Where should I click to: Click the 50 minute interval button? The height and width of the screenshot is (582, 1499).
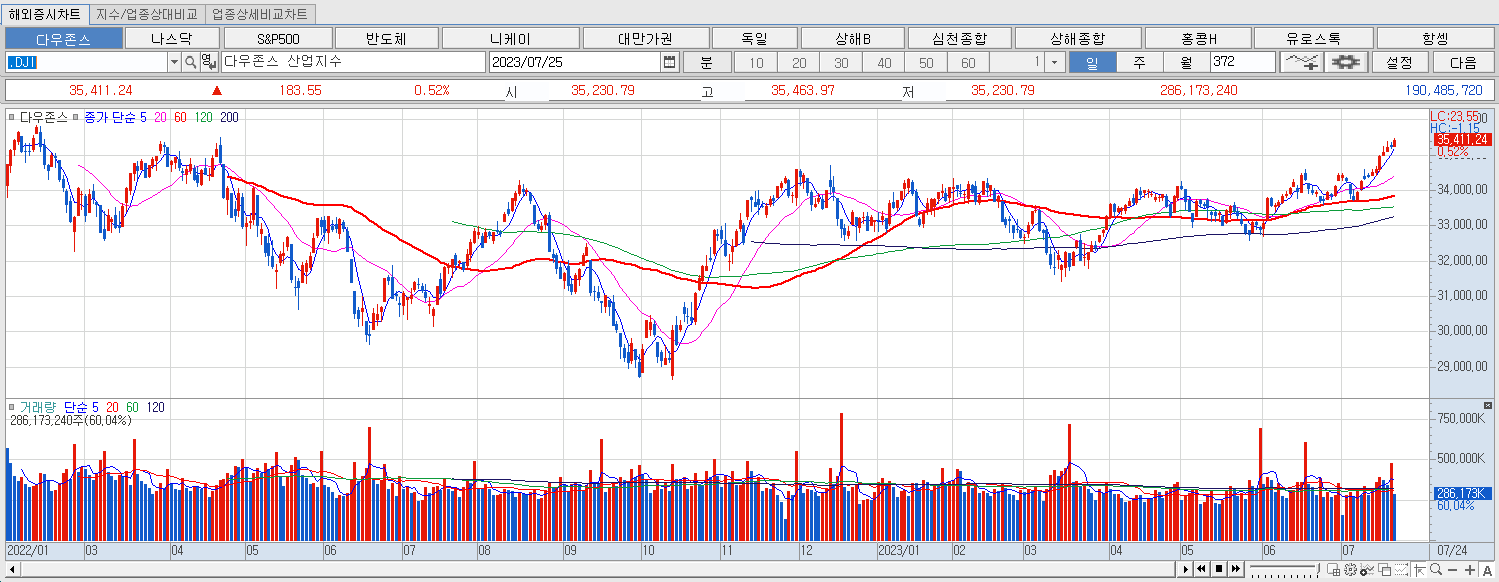click(926, 62)
